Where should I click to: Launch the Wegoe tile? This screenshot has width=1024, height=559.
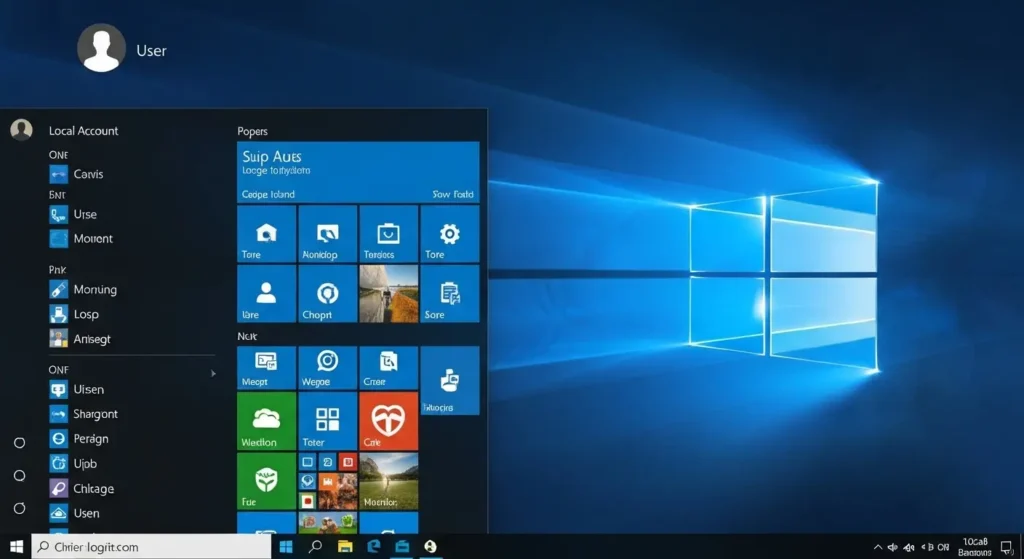tap(327, 368)
